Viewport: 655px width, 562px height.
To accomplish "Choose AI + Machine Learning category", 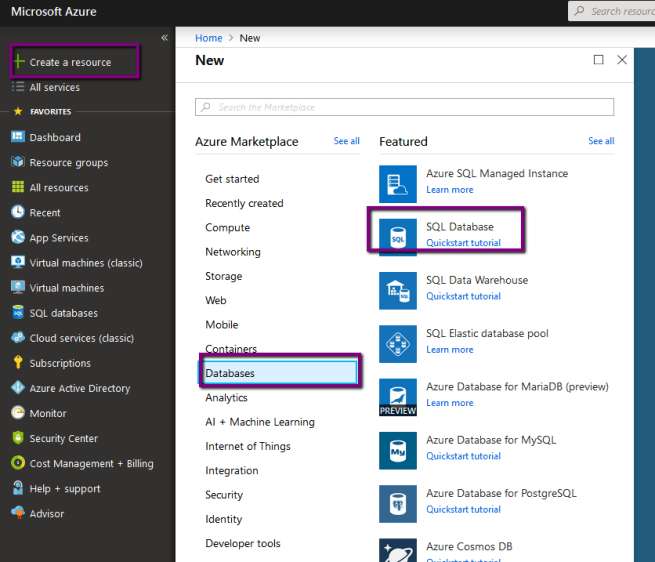I will [259, 422].
